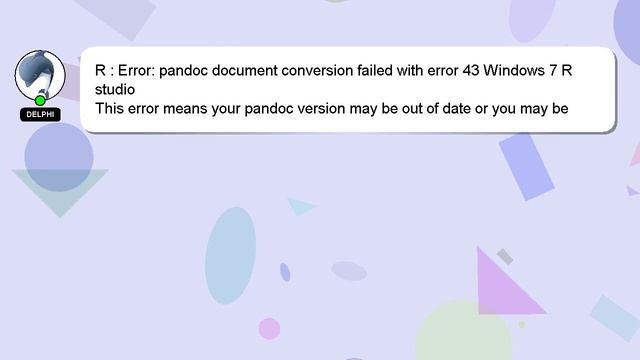Select the tilted blue rectangle on right
Image resolution: width=640 pixels, height=360 pixels.
(x=527, y=167)
